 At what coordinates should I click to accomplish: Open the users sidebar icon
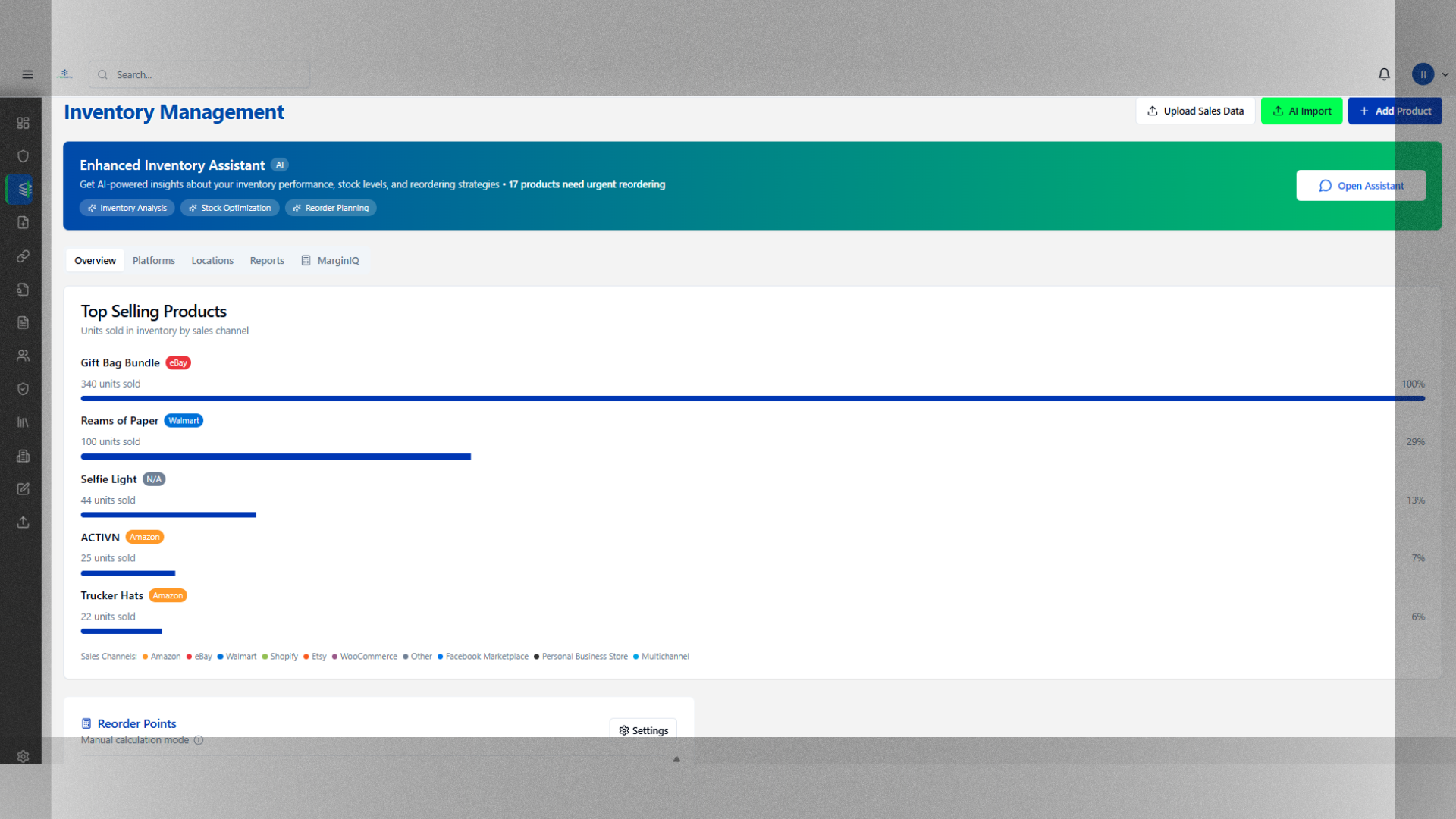[23, 356]
